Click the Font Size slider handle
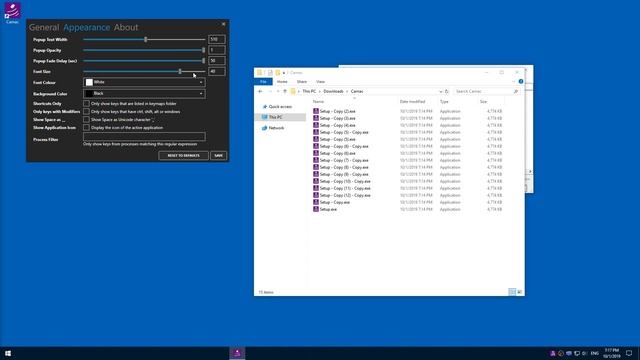640x360 pixels. click(180, 71)
